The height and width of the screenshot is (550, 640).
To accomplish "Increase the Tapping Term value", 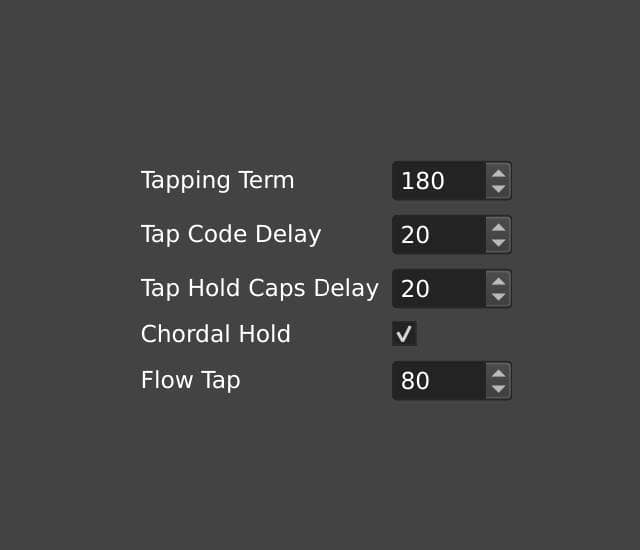I will [498, 173].
